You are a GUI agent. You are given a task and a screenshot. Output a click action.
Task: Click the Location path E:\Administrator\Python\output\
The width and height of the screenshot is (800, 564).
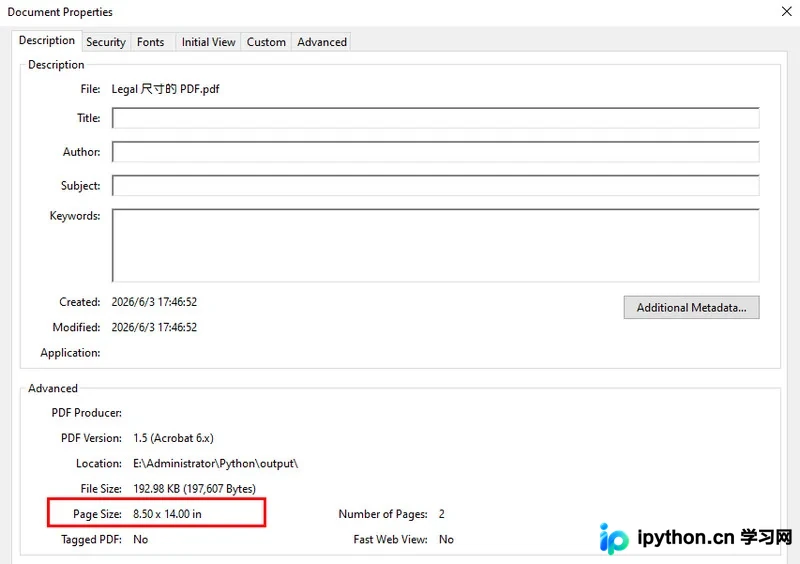(x=215, y=463)
